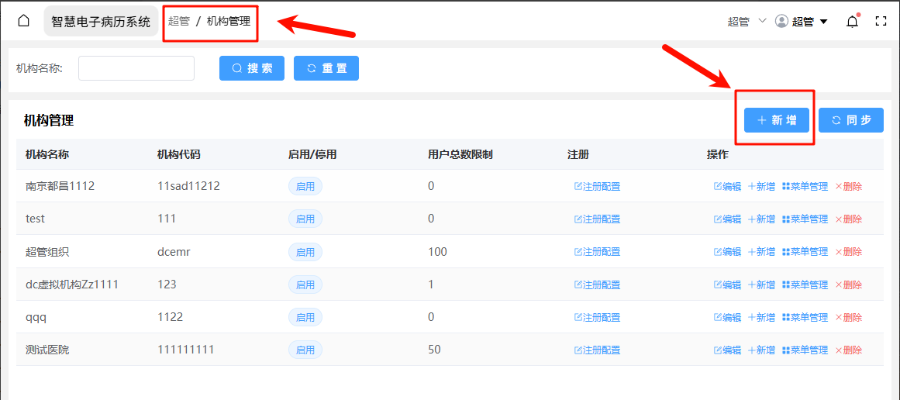Click the 超管 user avatar icon
This screenshot has width=900, height=400.
(x=782, y=21)
